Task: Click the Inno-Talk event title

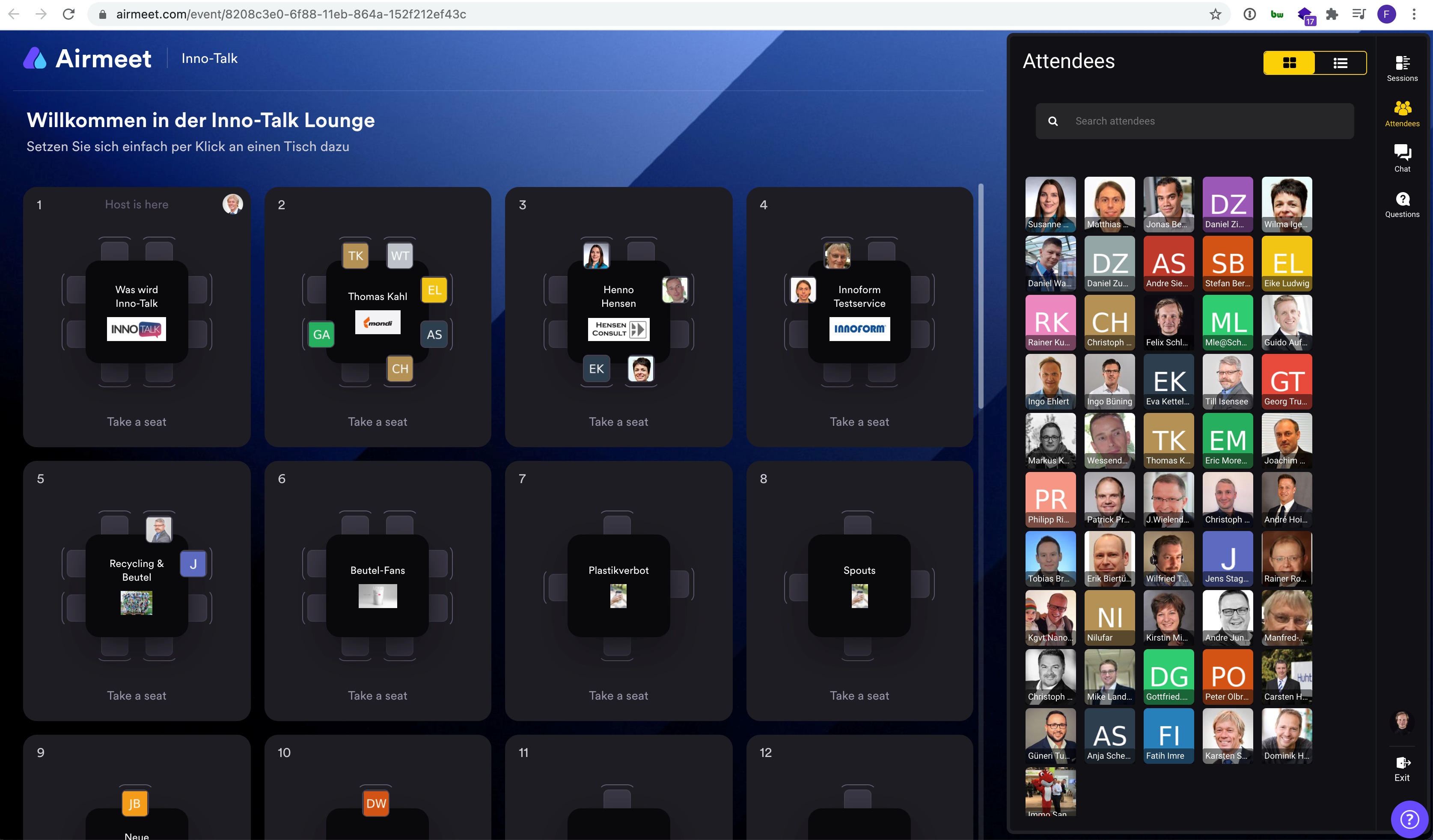Action: coord(209,59)
